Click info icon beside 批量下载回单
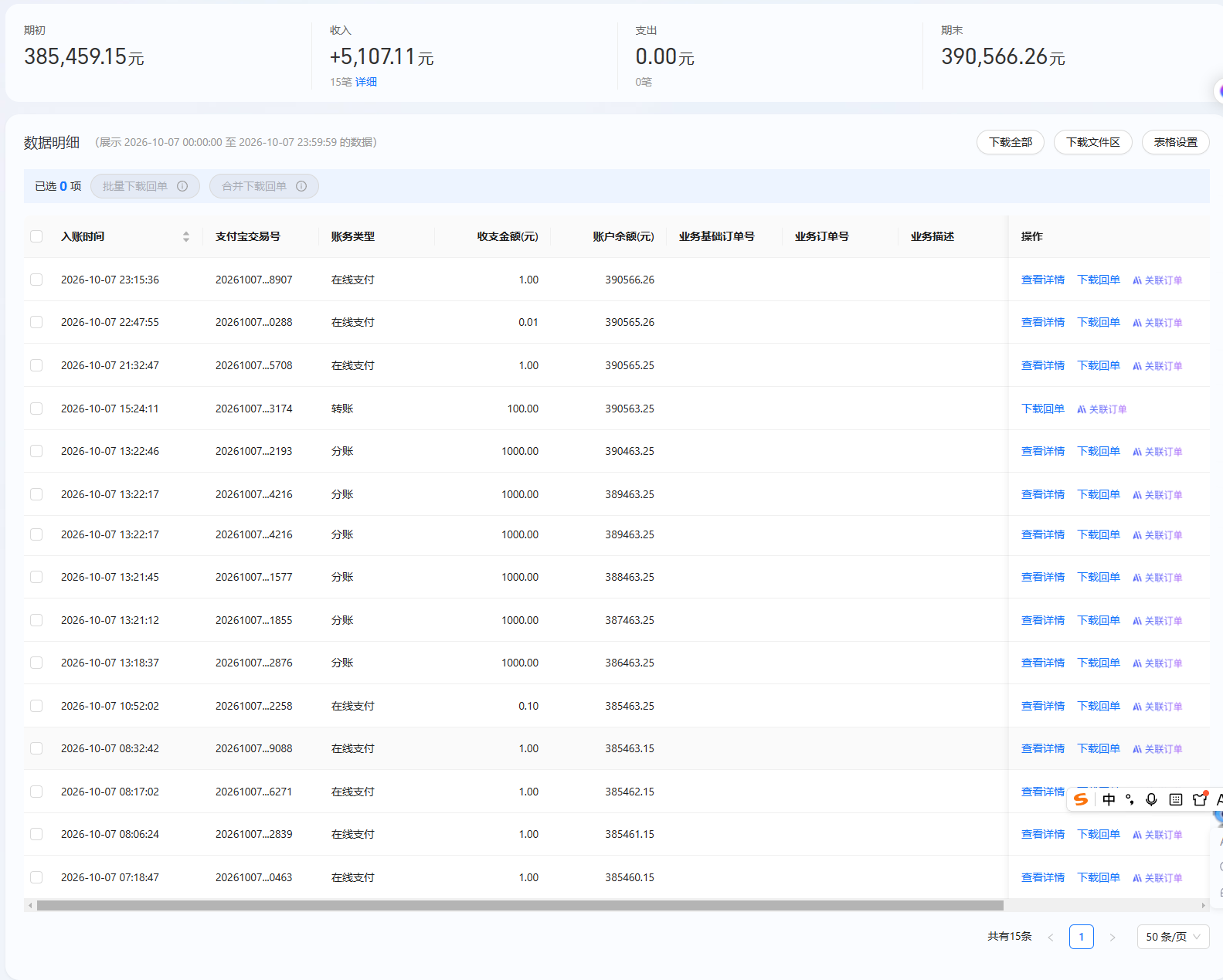 click(182, 186)
